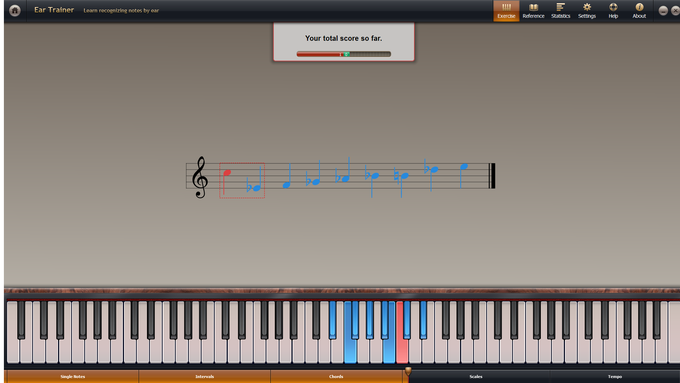This screenshot has width=680, height=383.
Task: Minimize the Ear Trainer window
Action: (663, 11)
